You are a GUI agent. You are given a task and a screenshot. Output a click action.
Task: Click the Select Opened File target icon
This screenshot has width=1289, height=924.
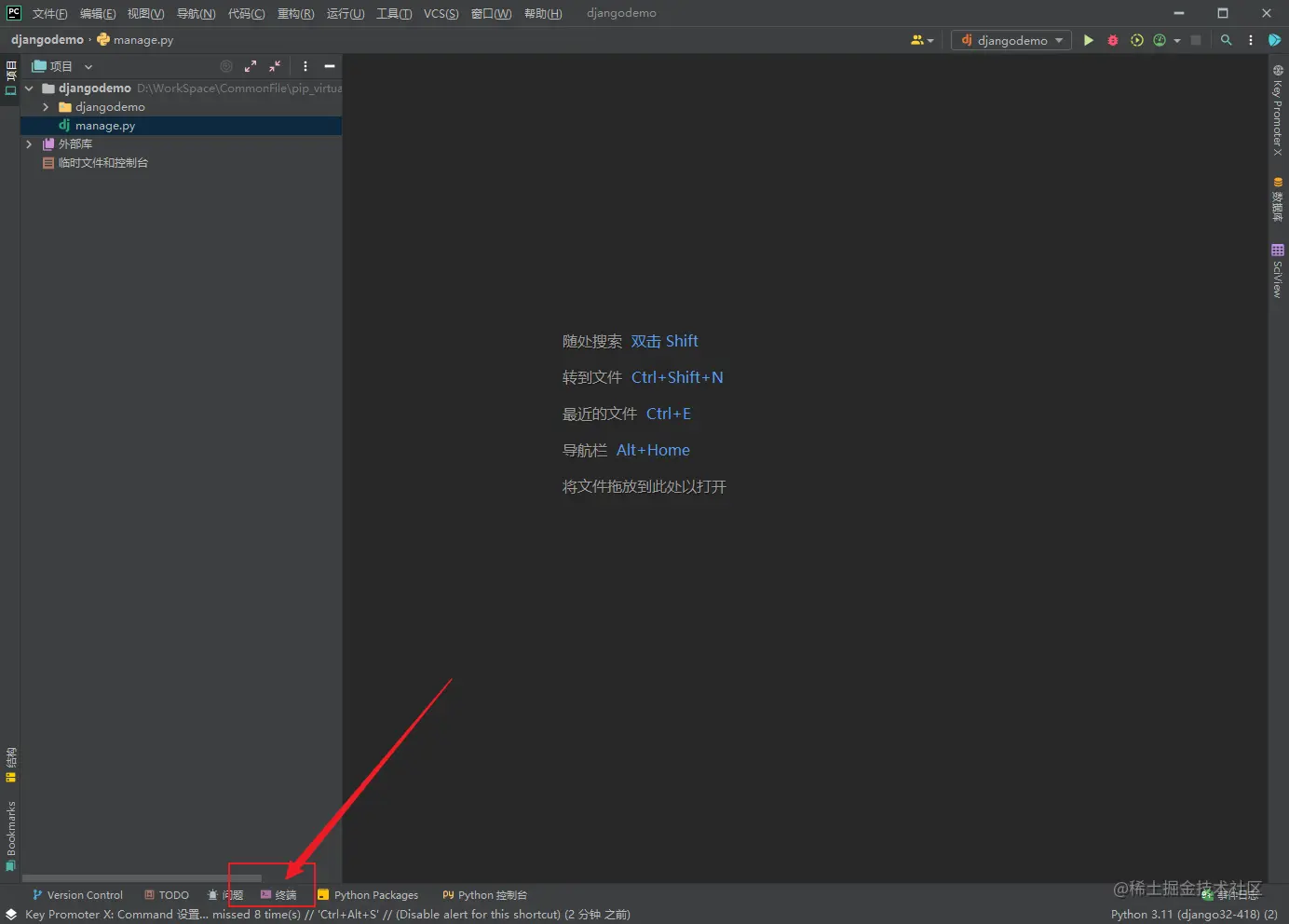click(226, 66)
